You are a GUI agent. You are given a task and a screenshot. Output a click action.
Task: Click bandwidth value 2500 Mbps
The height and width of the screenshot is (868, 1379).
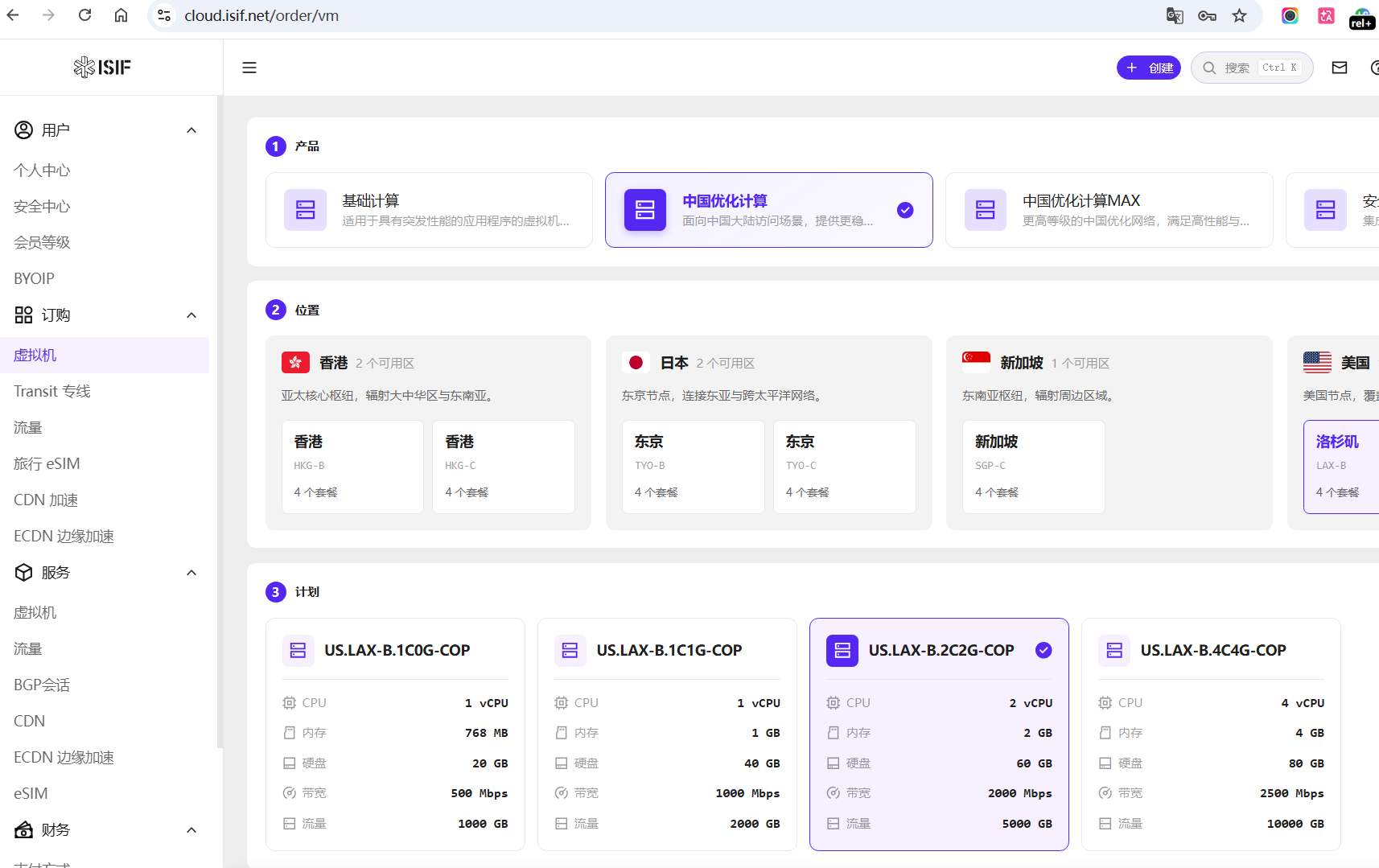tap(1291, 793)
